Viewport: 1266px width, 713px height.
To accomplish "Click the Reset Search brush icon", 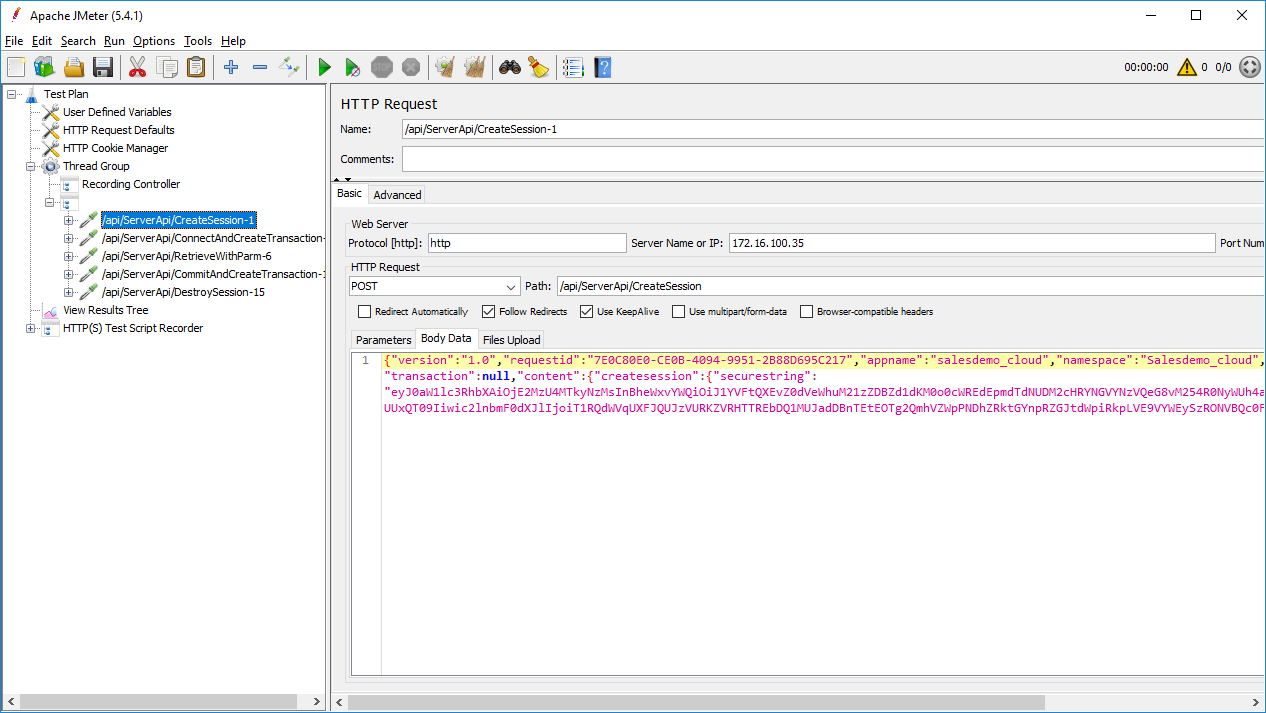I will [538, 67].
